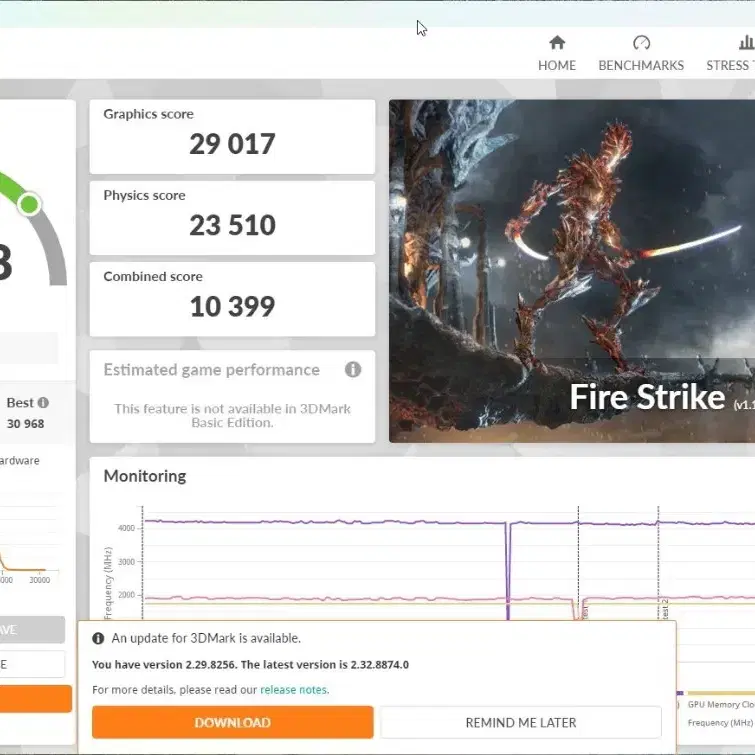Click the 2000 frequency axis label
The width and height of the screenshot is (755, 755).
126,595
